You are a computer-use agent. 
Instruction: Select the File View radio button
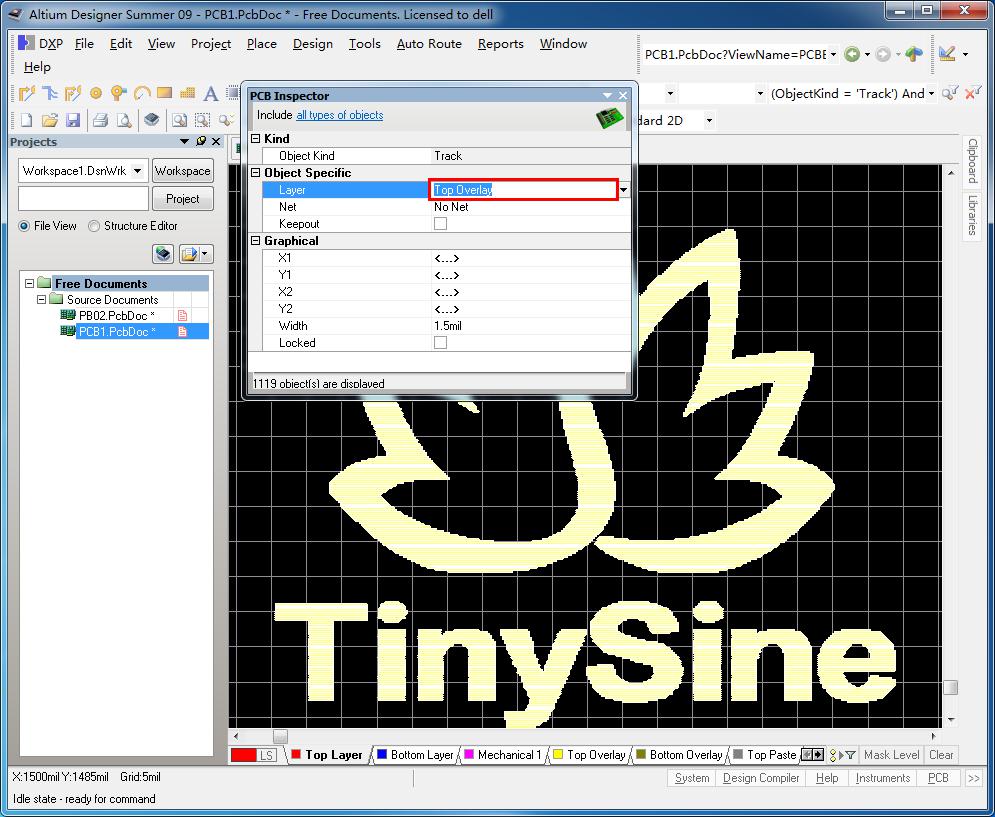pos(25,226)
